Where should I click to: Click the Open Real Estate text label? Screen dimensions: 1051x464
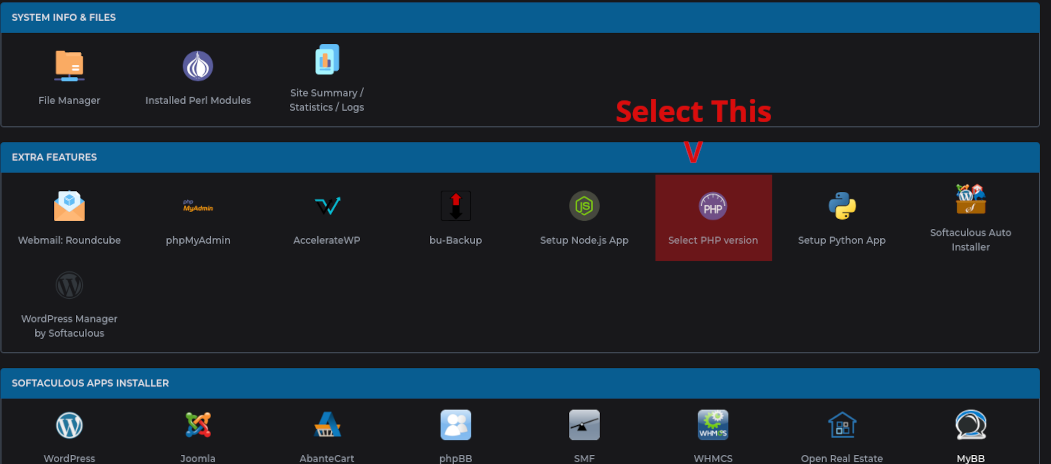point(842,459)
